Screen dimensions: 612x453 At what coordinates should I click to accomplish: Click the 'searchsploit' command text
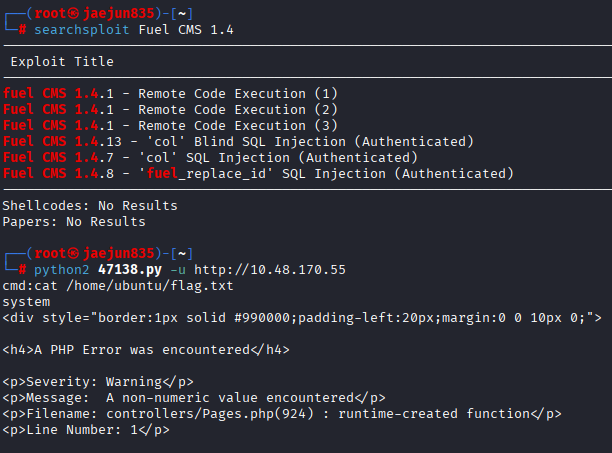click(x=82, y=30)
